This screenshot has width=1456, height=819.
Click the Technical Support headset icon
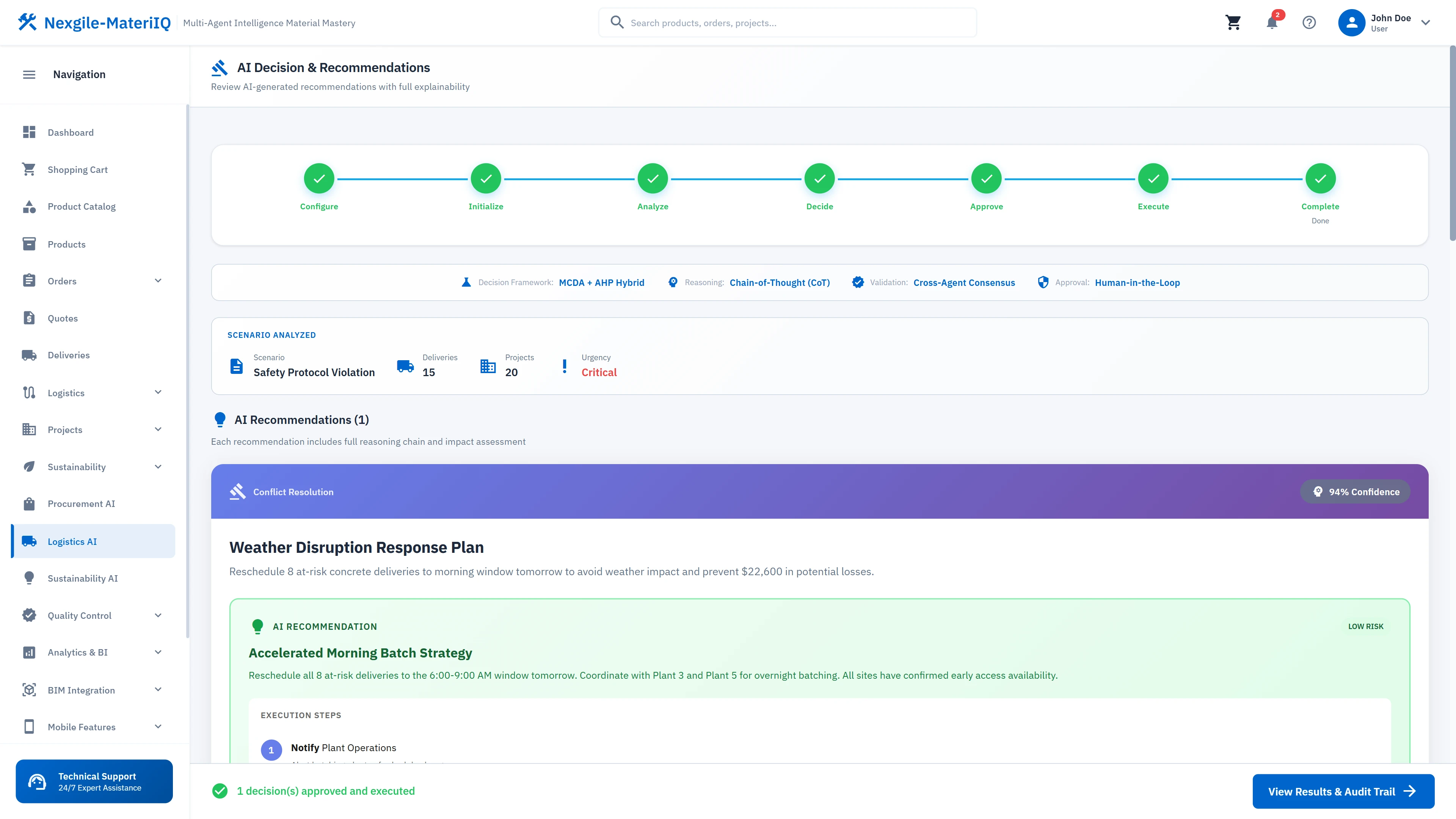click(37, 781)
